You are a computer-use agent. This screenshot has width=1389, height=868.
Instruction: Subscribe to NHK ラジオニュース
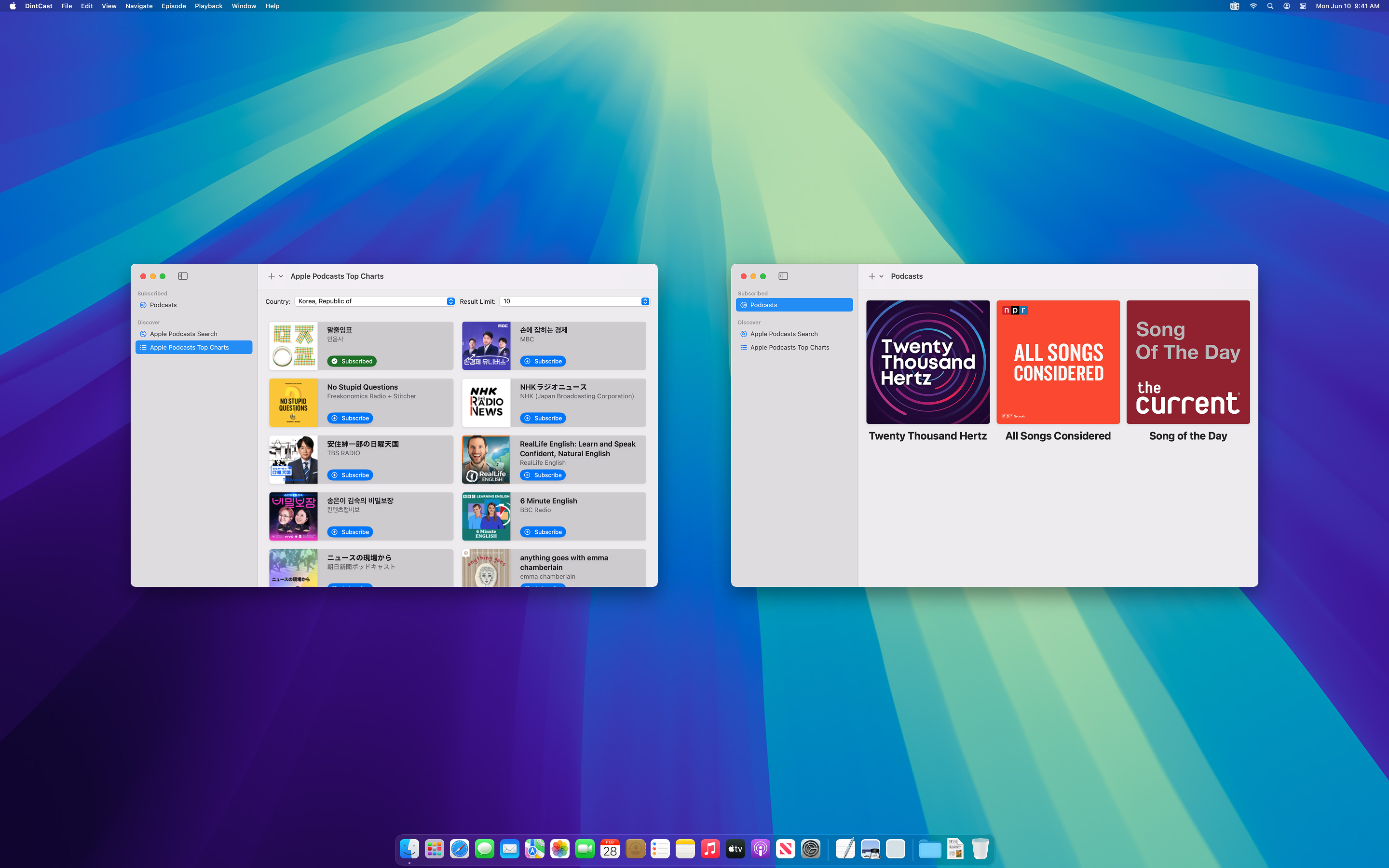543,418
